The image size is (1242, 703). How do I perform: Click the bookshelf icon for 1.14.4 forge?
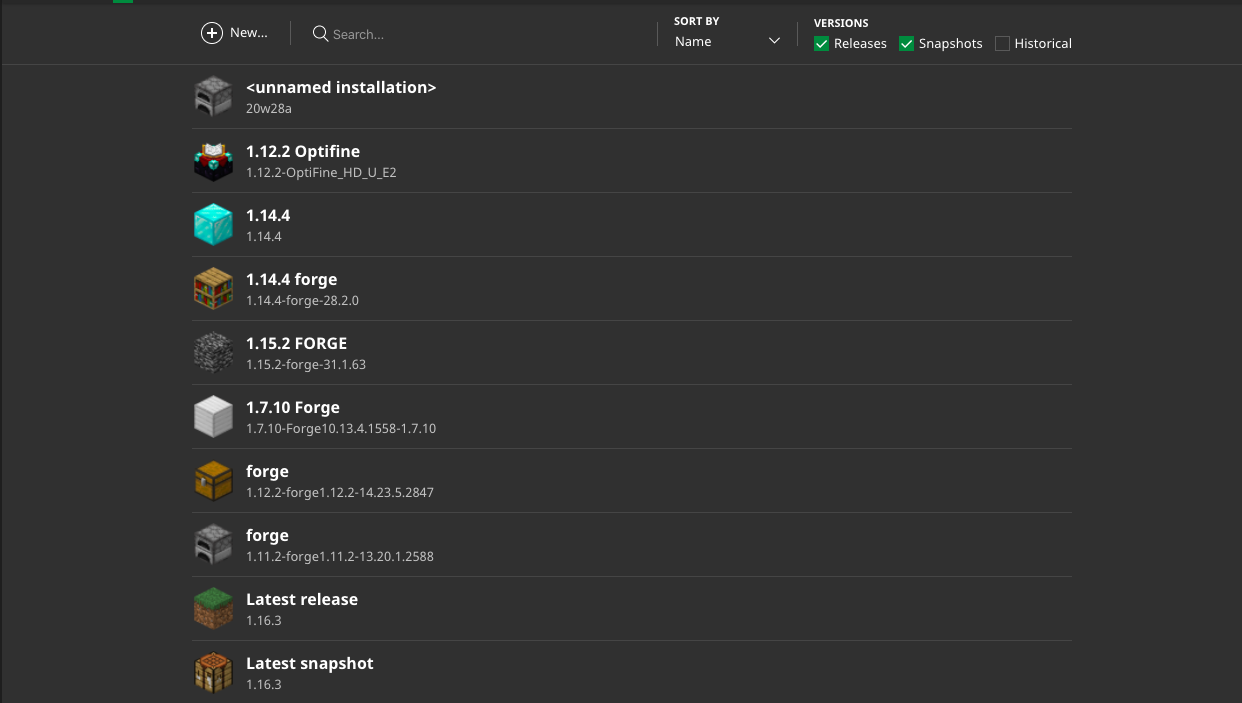213,288
